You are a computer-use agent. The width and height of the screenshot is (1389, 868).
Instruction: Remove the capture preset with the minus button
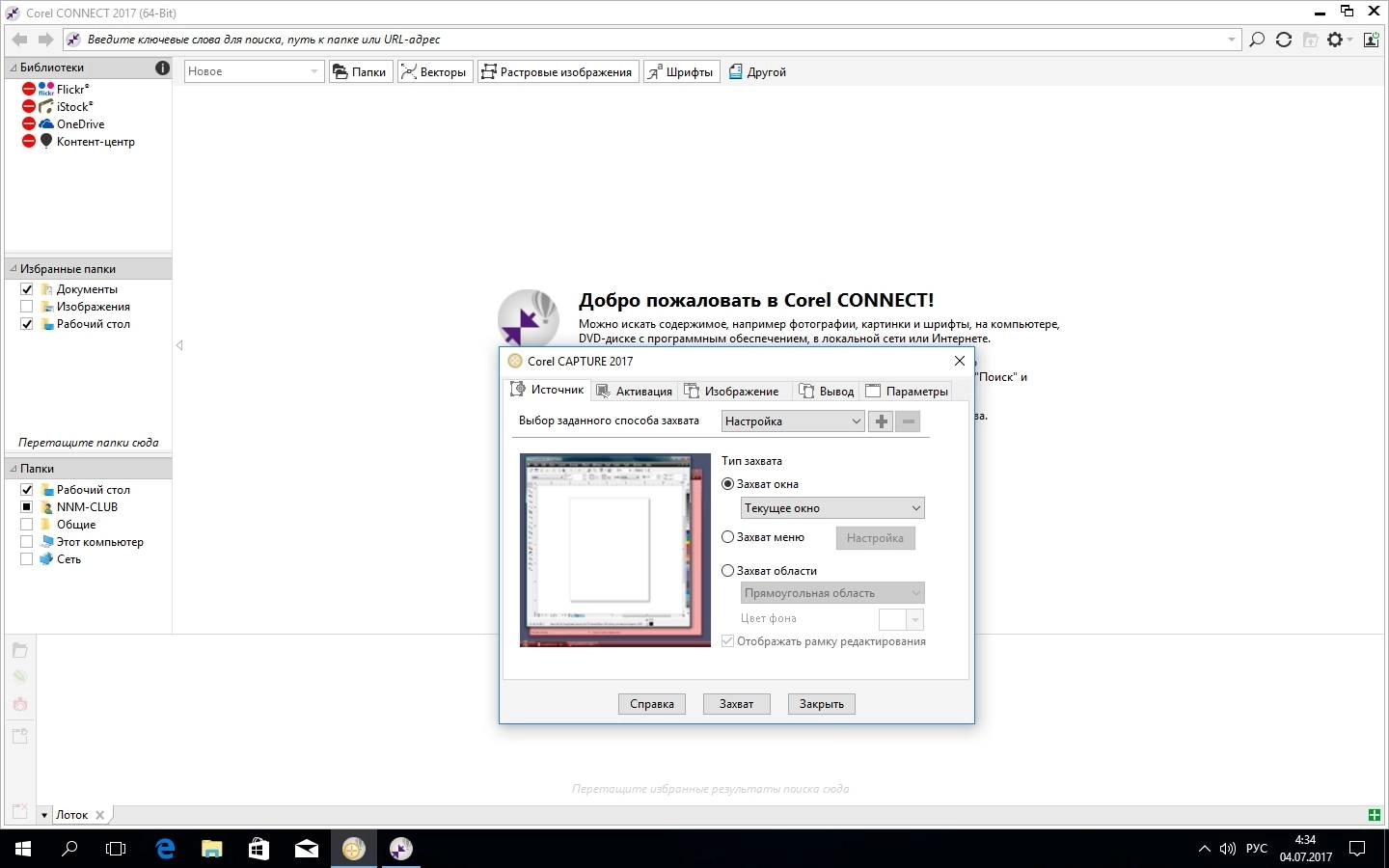point(908,421)
